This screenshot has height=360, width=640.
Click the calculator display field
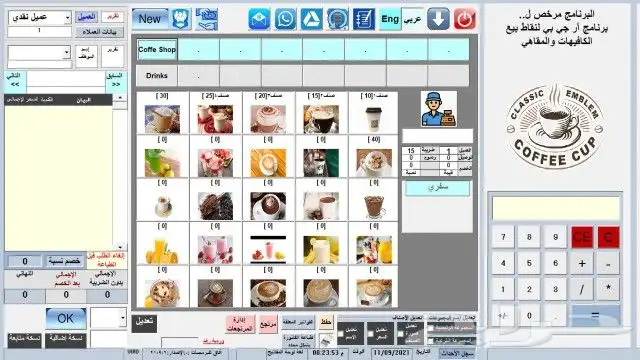pos(556,208)
